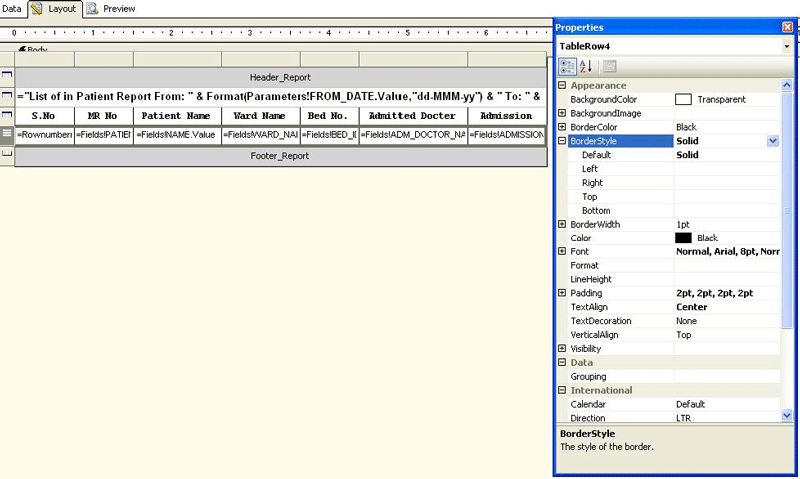Expand the BorderColor property
The image size is (800, 479).
point(562,127)
